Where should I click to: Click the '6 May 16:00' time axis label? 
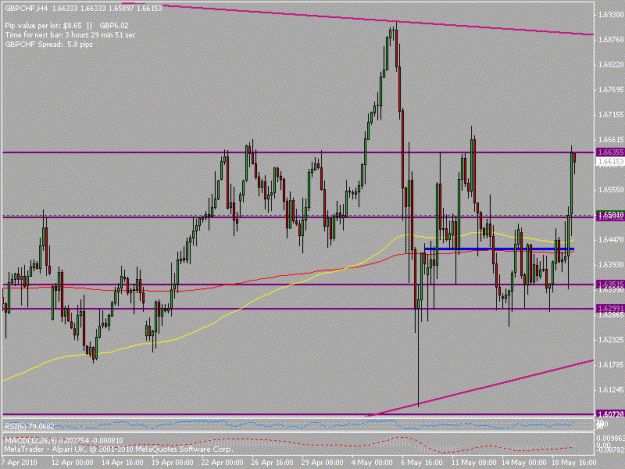point(422,463)
